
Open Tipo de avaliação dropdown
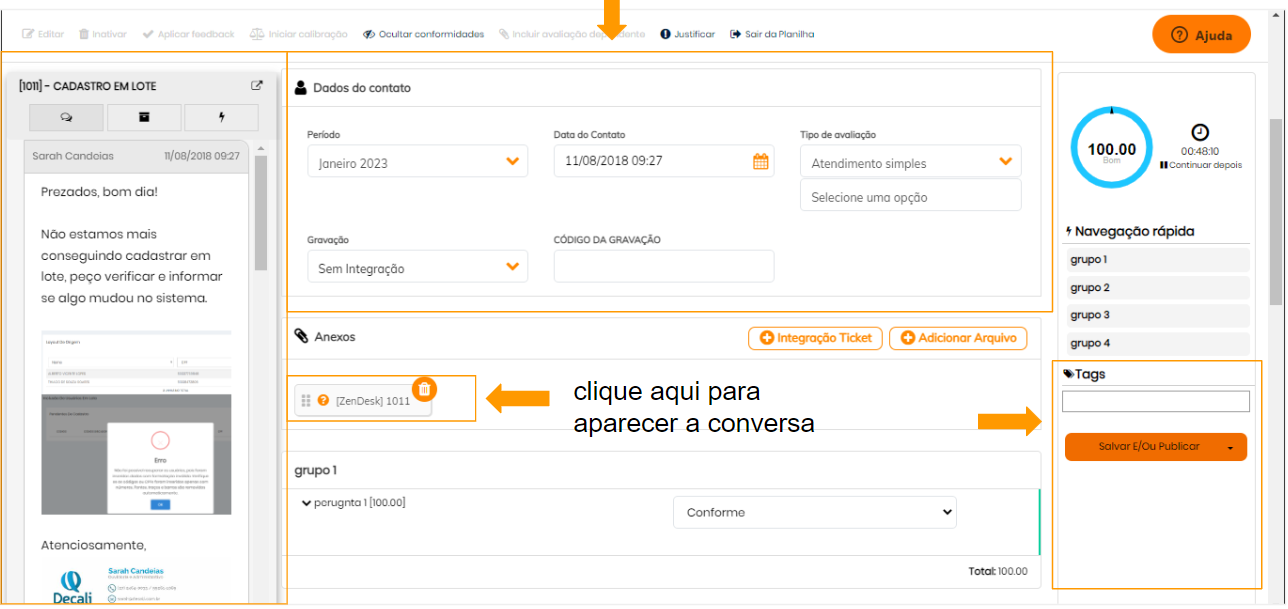pyautogui.click(x=910, y=162)
